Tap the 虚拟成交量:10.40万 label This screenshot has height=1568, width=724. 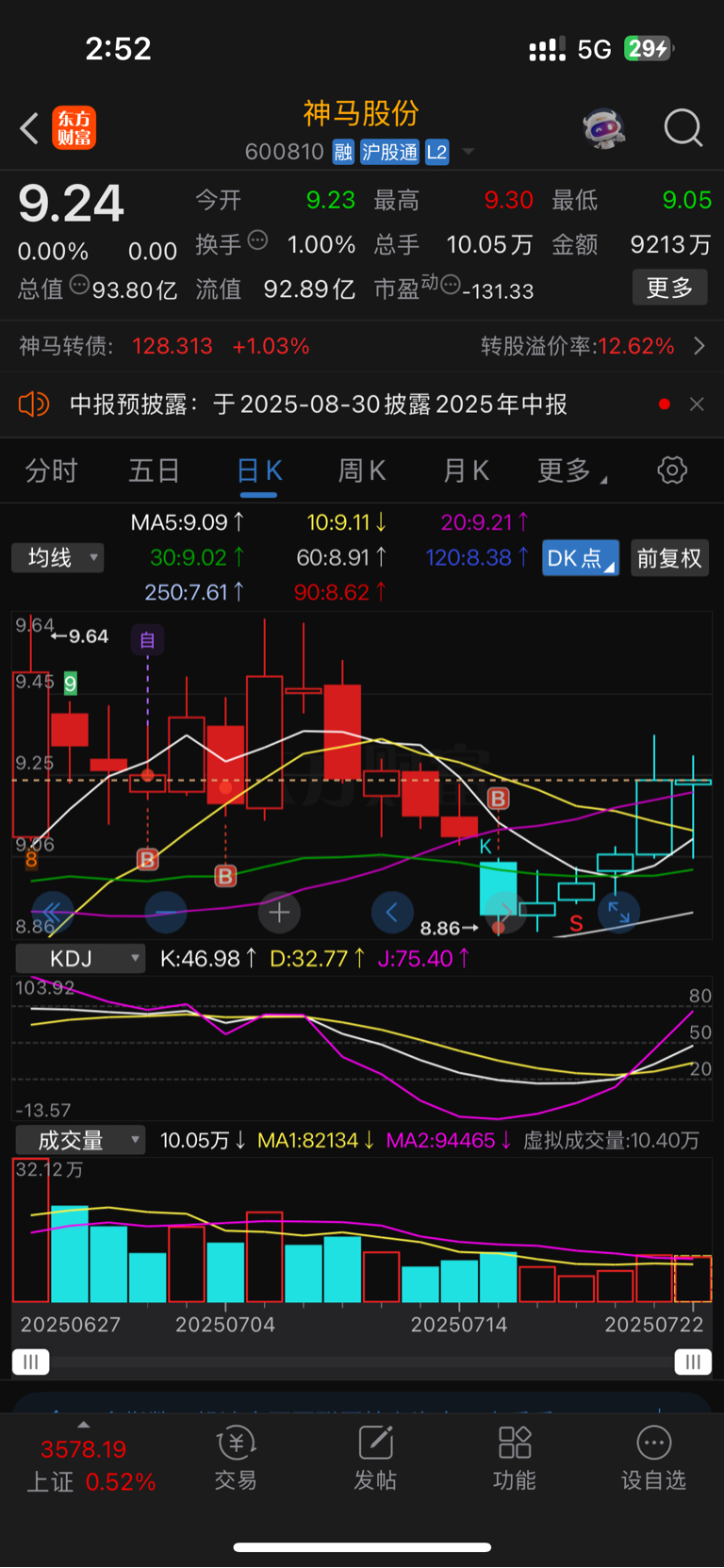coord(611,1140)
